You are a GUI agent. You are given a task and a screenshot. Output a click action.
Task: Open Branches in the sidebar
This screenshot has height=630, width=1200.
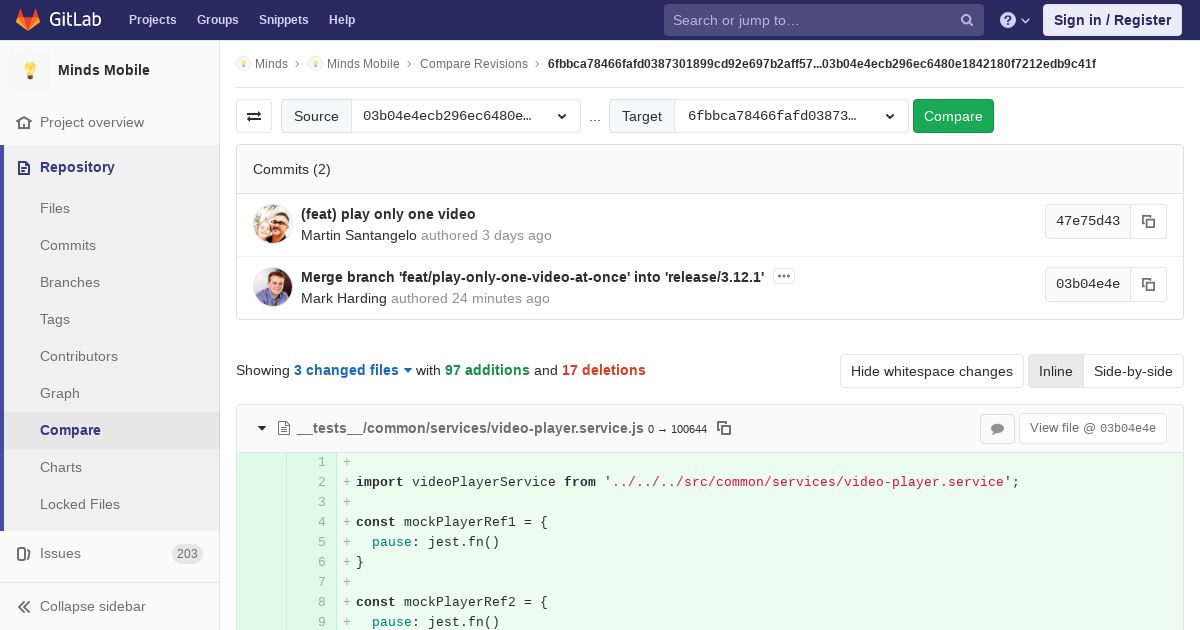coord(70,282)
